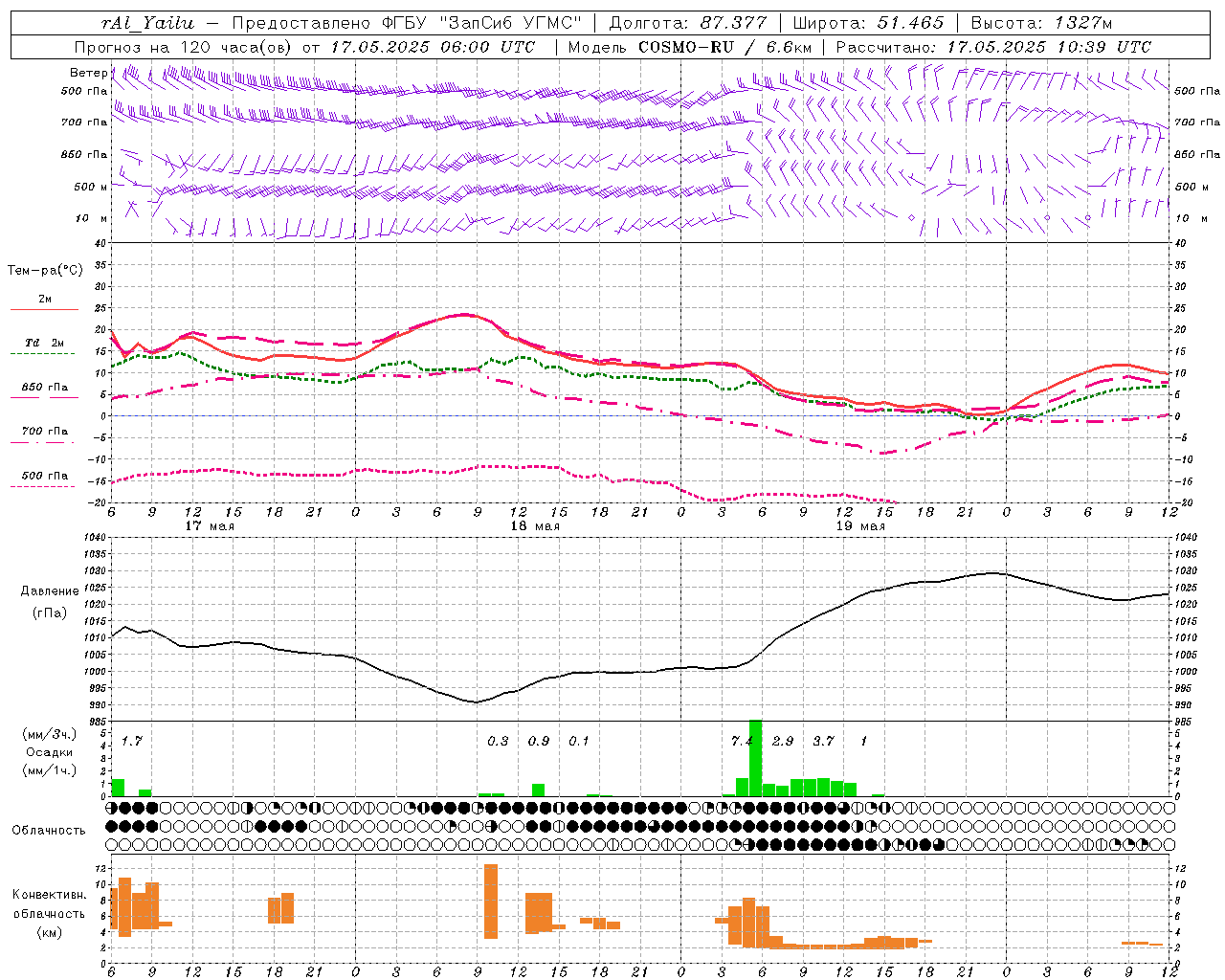Image resolution: width=1225 pixels, height=980 pixels.
Task: Click the Ветер wind panel label
Action: click(88, 73)
